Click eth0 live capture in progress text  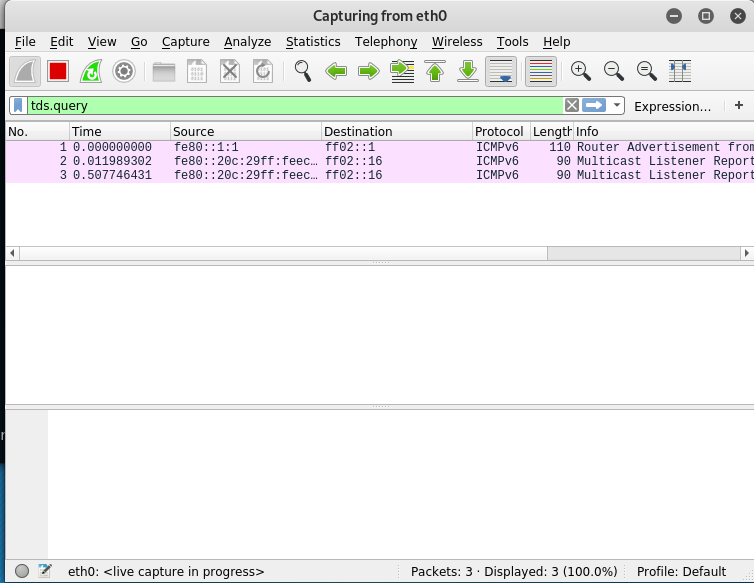pyautogui.click(x=166, y=571)
